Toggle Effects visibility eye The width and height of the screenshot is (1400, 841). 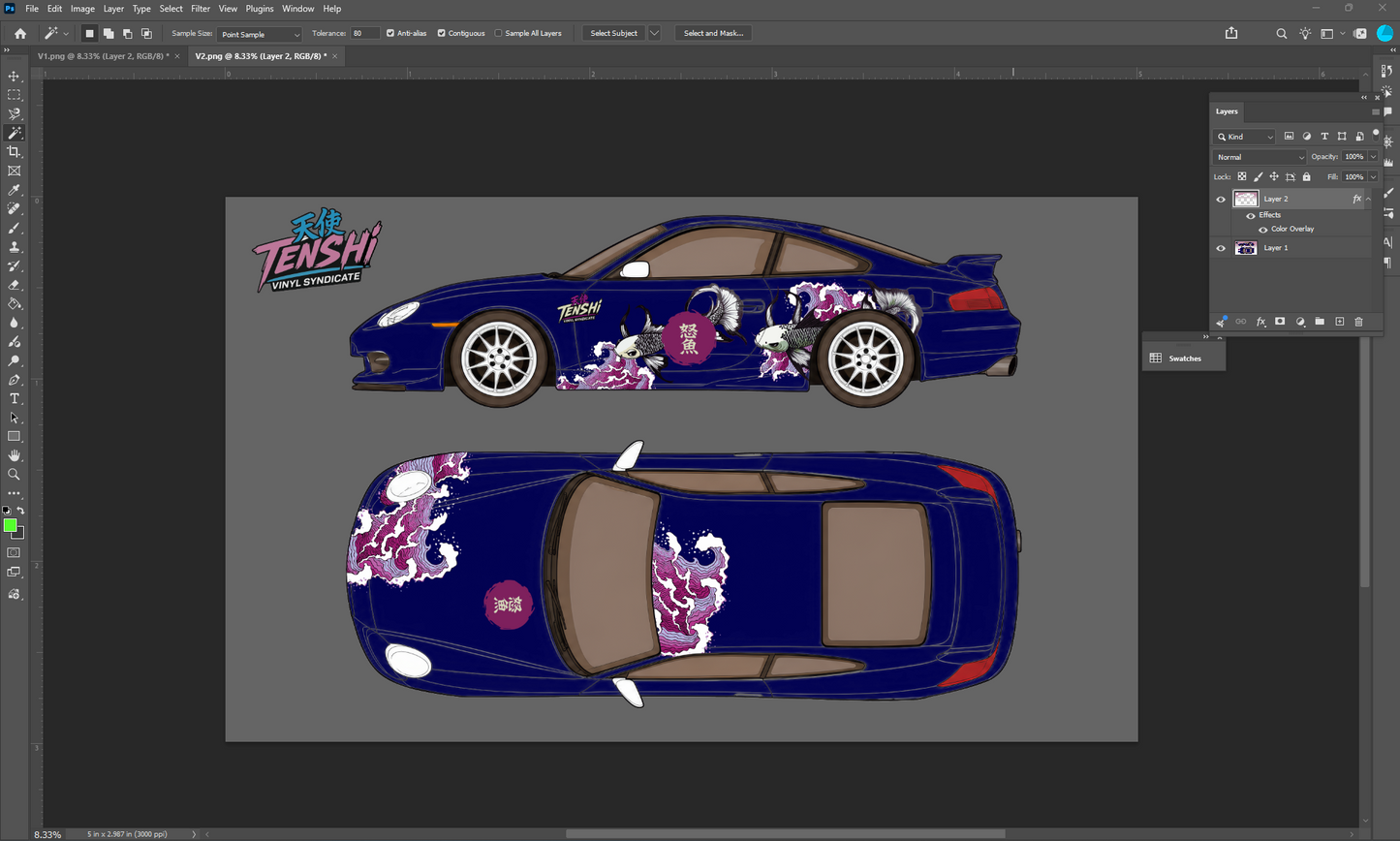pyautogui.click(x=1251, y=215)
